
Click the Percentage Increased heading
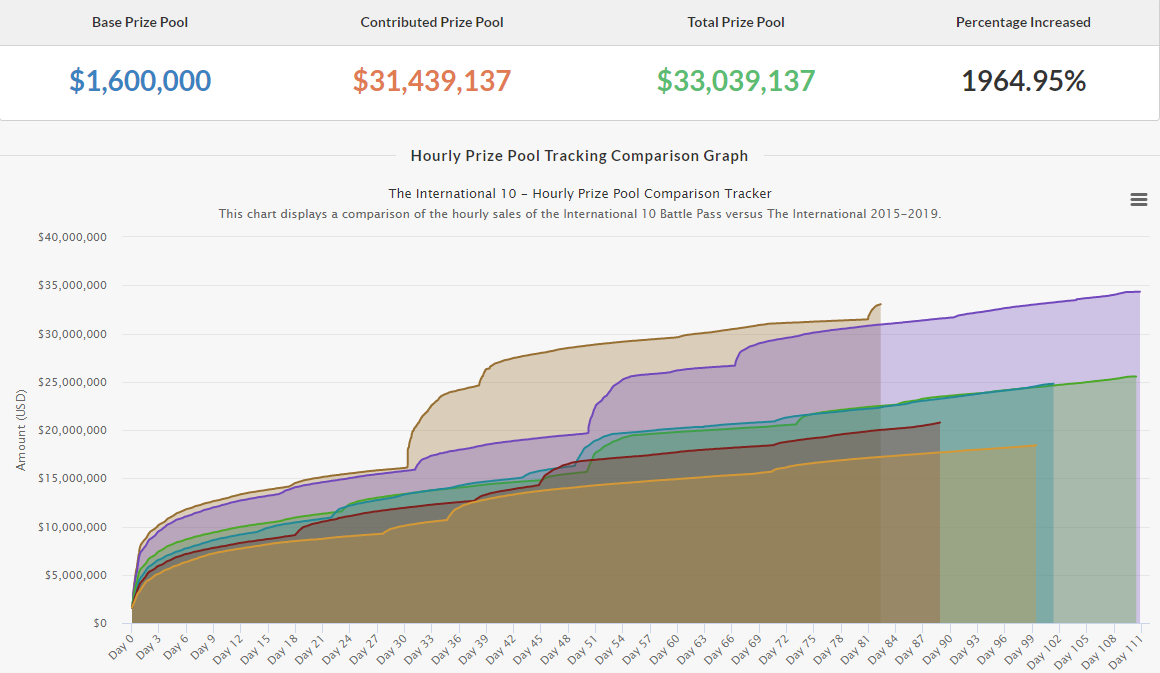1023,22
